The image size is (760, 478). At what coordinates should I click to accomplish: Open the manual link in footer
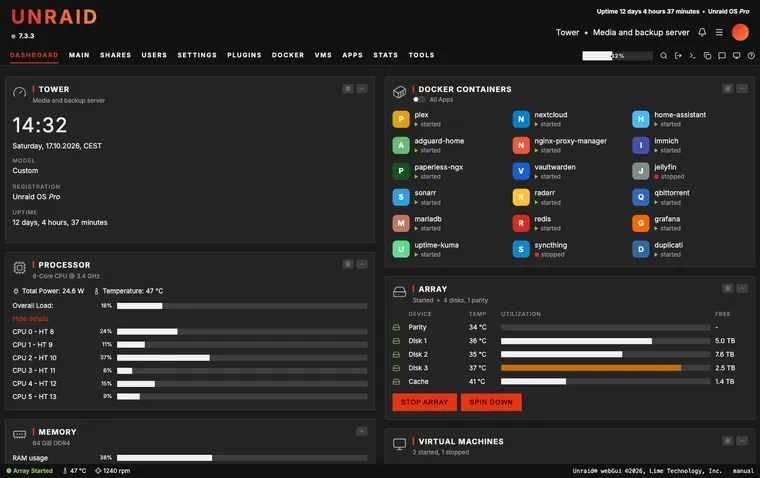pos(743,471)
